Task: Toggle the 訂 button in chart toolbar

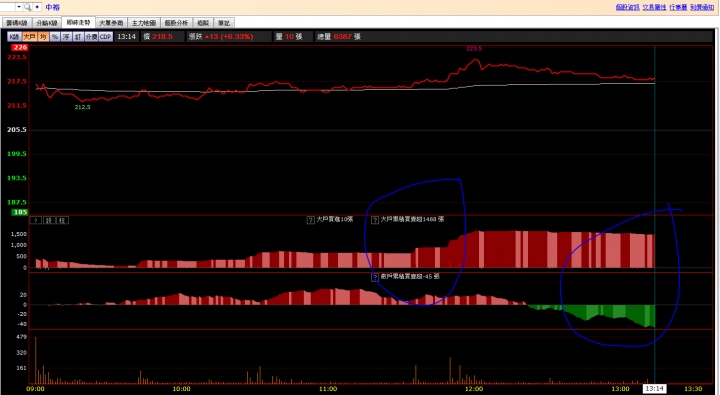Action: click(x=79, y=37)
